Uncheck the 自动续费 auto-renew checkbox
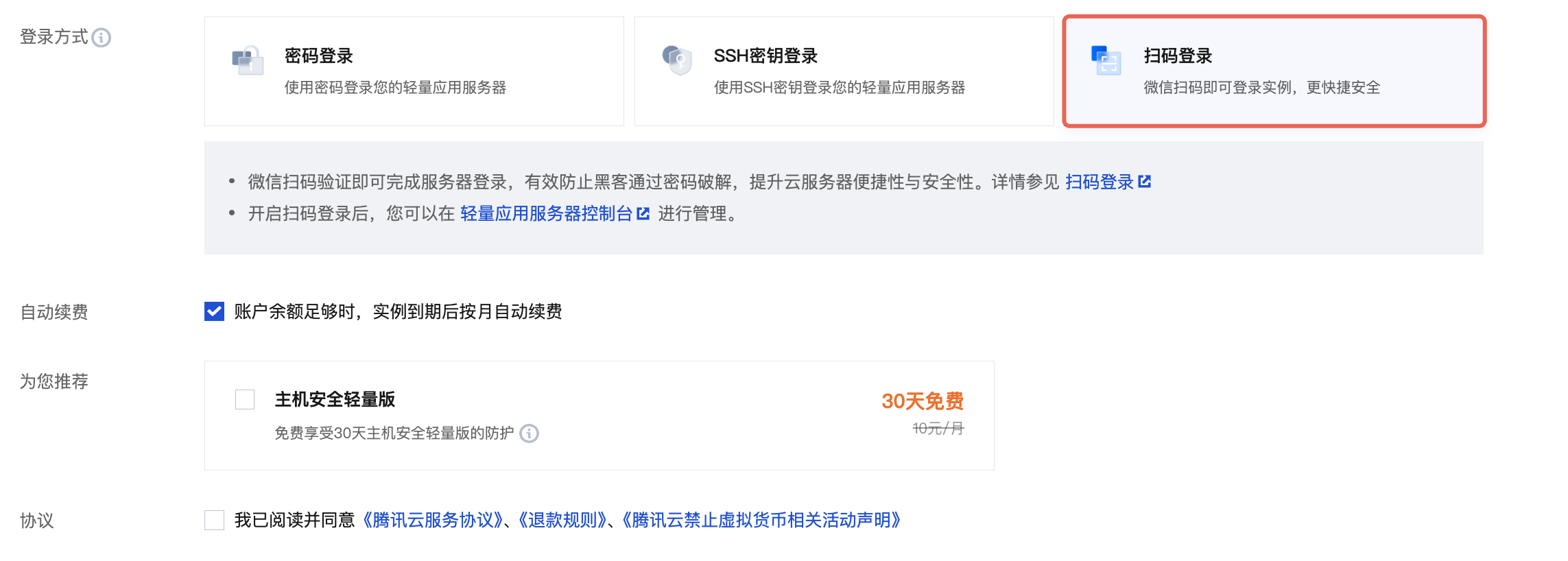This screenshot has height=561, width=1568. click(214, 312)
